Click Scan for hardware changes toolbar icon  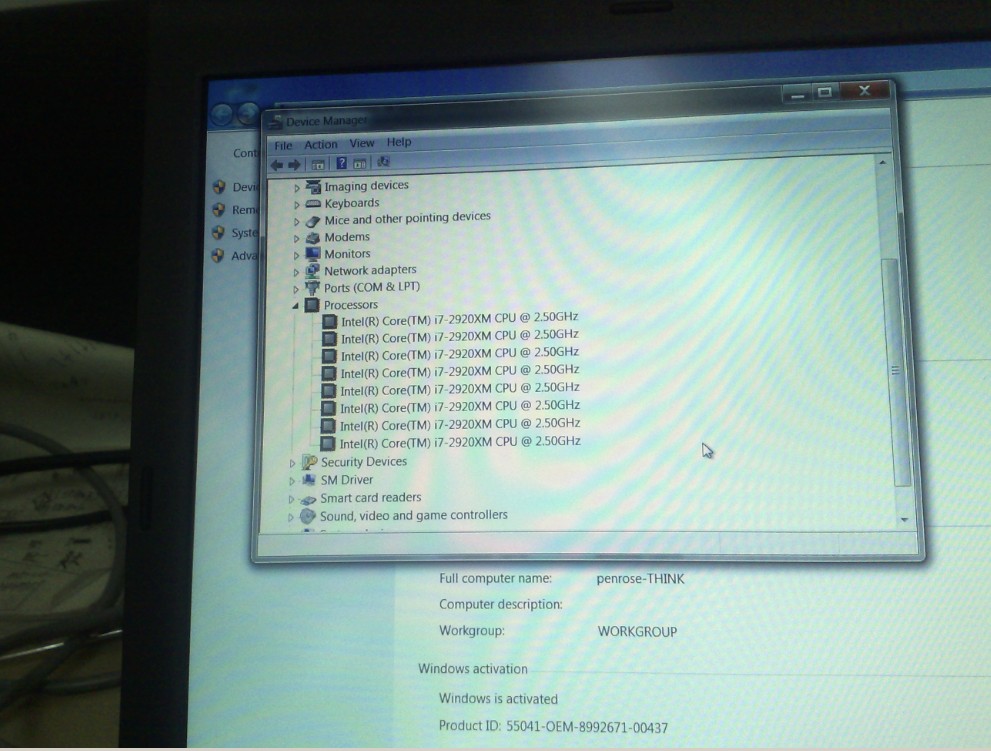pos(384,162)
